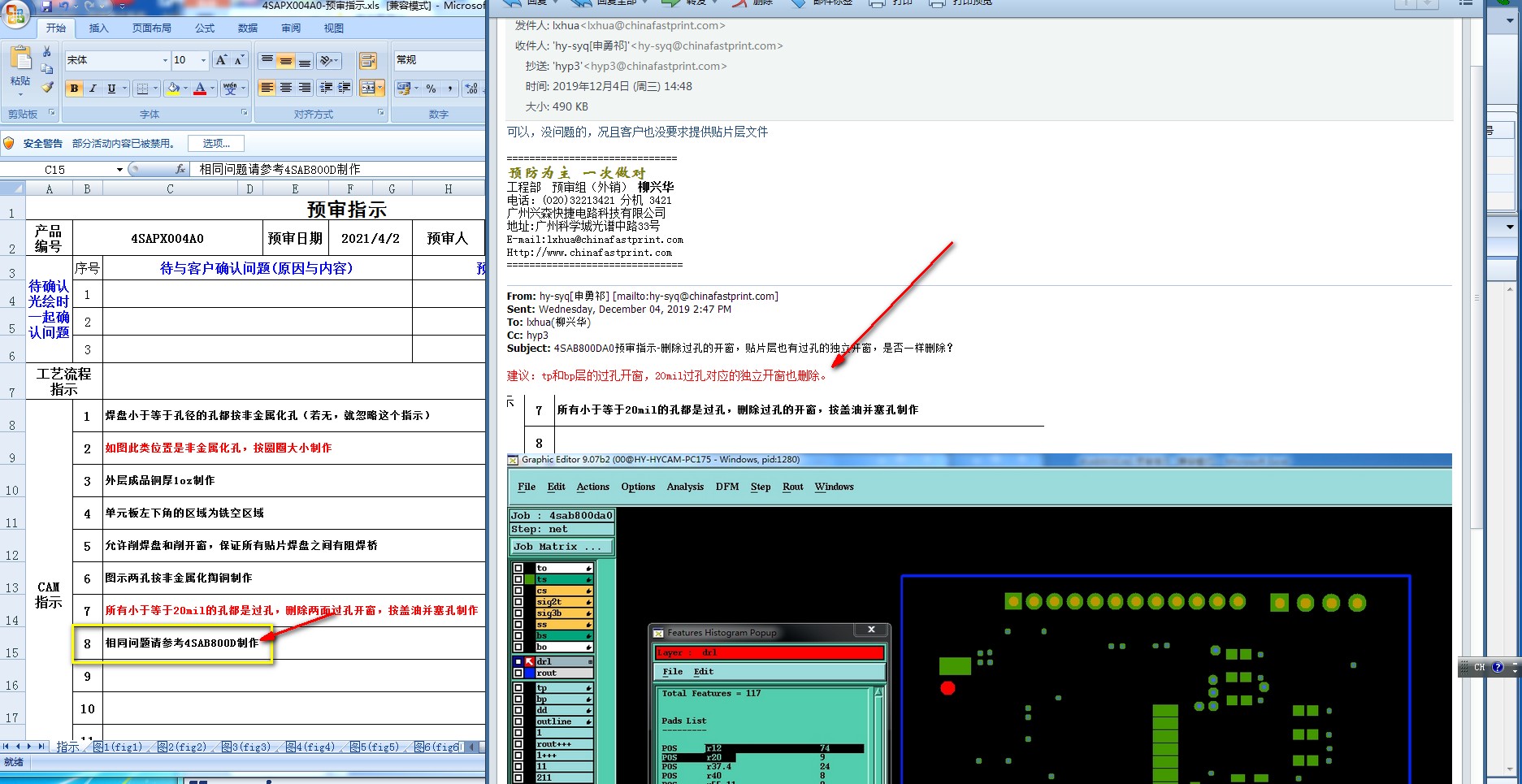
Task: Click Job Matrix button in Graphic Editor
Action: click(x=561, y=547)
